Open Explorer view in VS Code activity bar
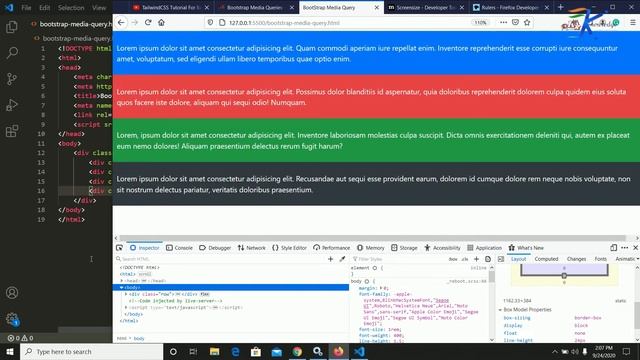The width and height of the screenshot is (640, 360). [x=12, y=27]
